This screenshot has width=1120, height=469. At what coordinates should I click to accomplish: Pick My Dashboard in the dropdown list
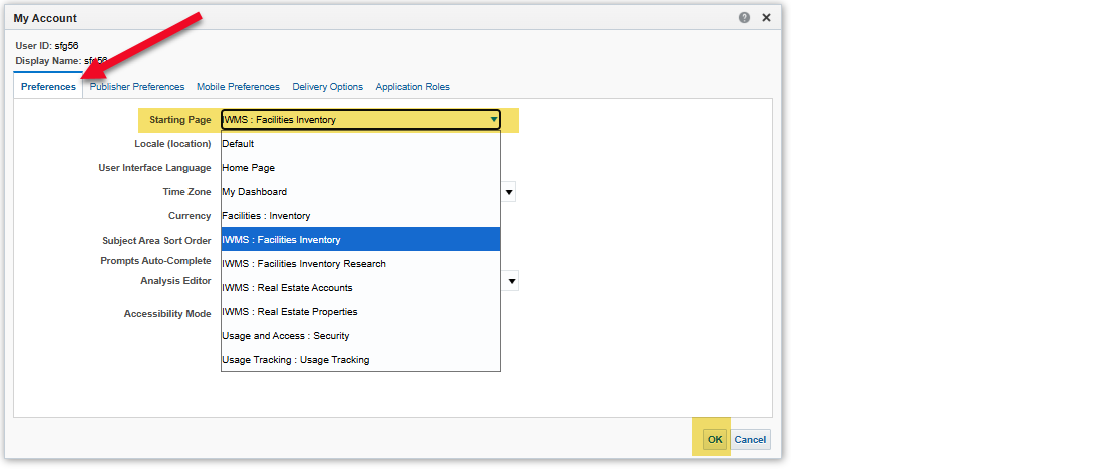[x=360, y=192]
